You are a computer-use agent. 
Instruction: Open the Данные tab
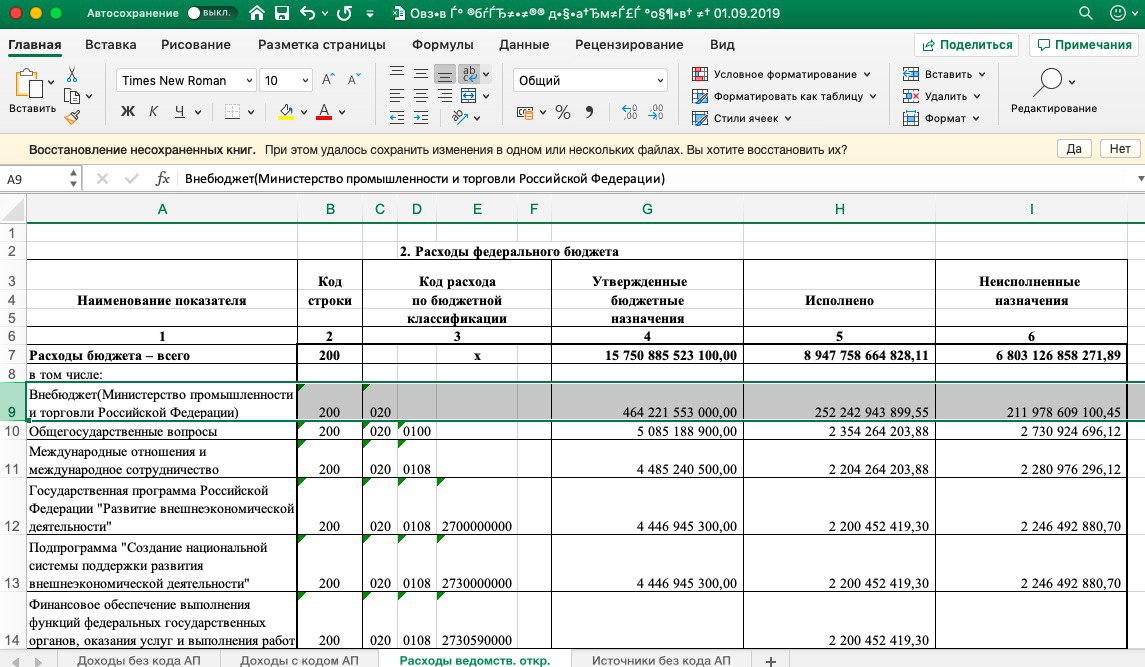point(524,45)
